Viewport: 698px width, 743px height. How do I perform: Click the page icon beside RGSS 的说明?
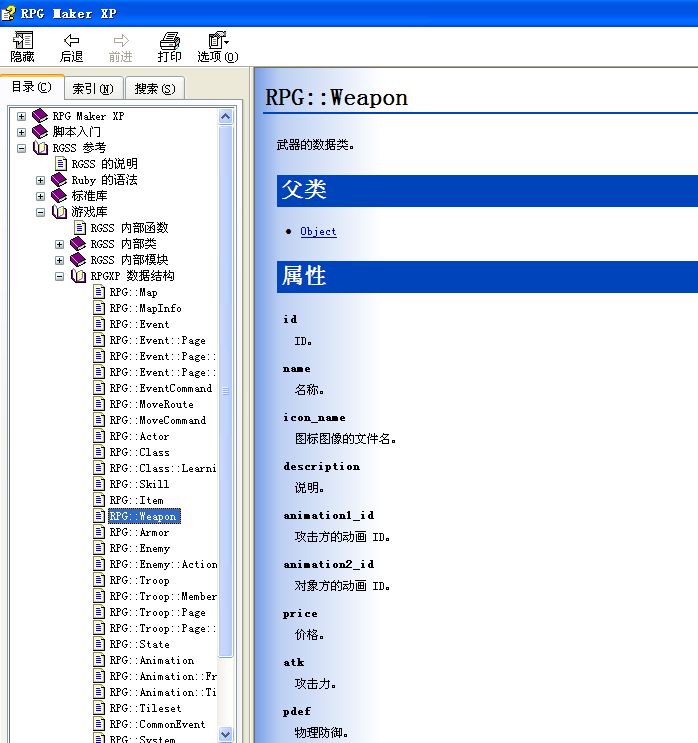pyautogui.click(x=61, y=163)
